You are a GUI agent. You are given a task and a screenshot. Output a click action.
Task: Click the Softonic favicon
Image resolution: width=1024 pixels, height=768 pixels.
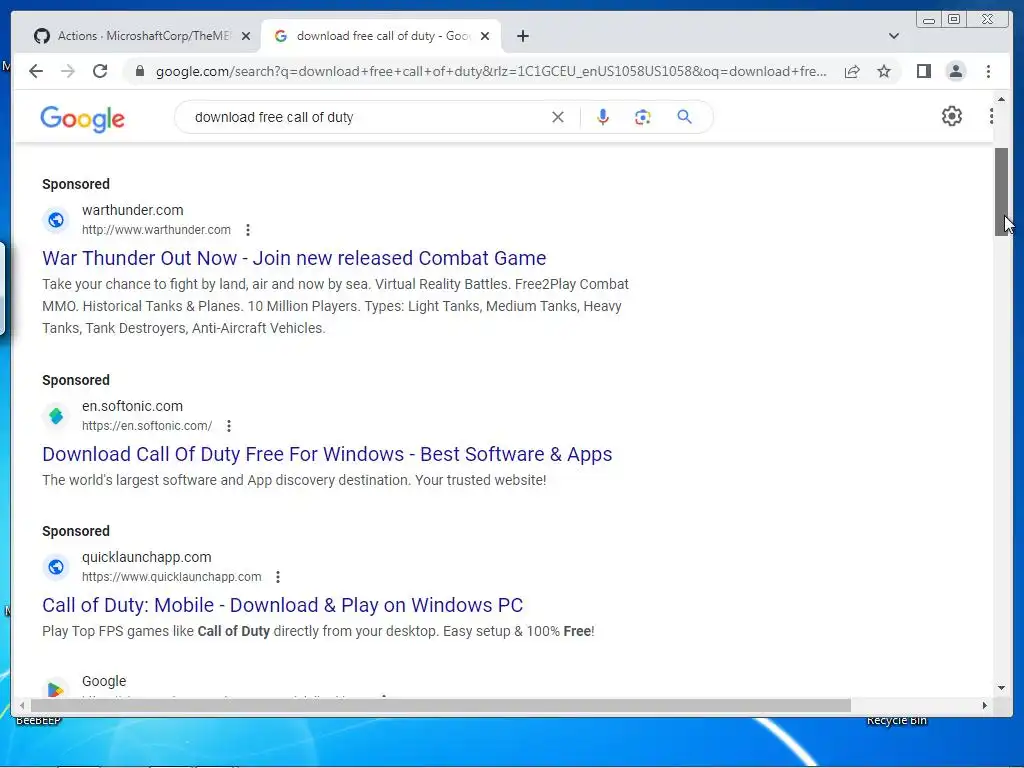(x=56, y=416)
